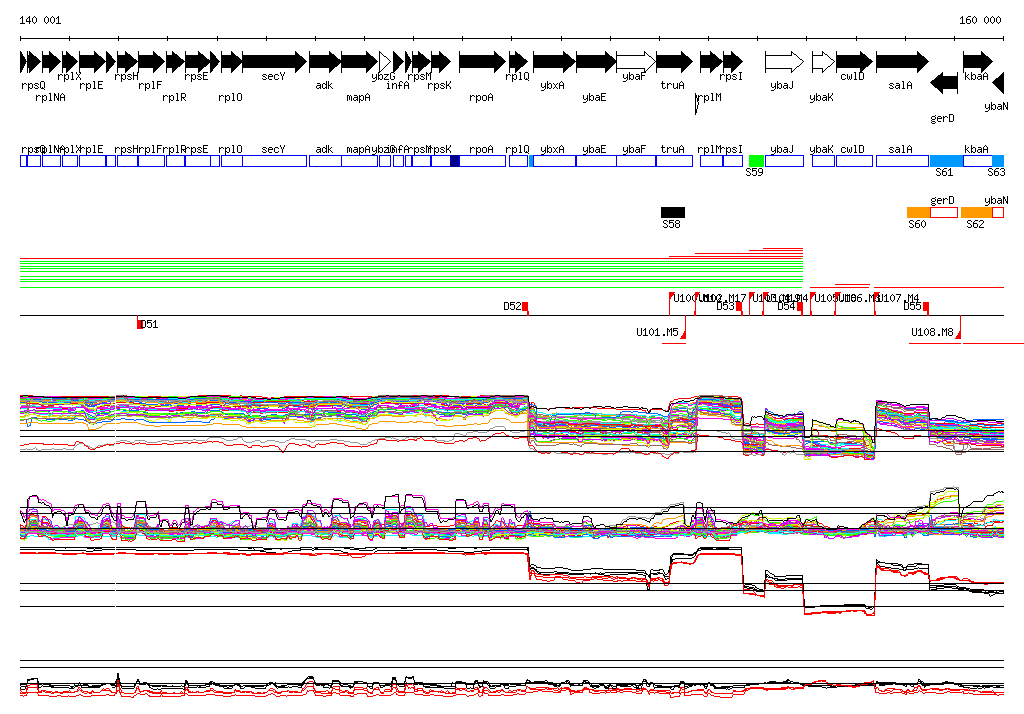This screenshot has height=714, width=1024.
Task: Click the black rpoA gene arrow
Action: pyautogui.click(x=483, y=62)
